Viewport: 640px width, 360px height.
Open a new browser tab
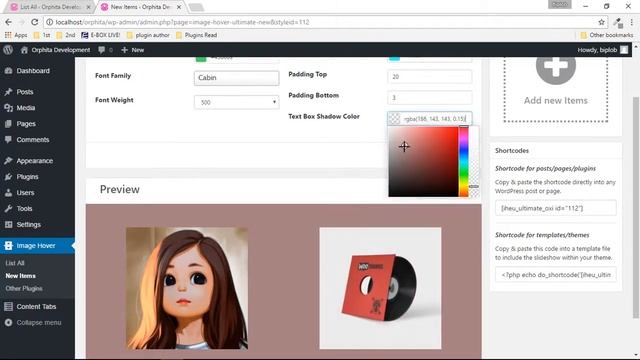coord(196,7)
